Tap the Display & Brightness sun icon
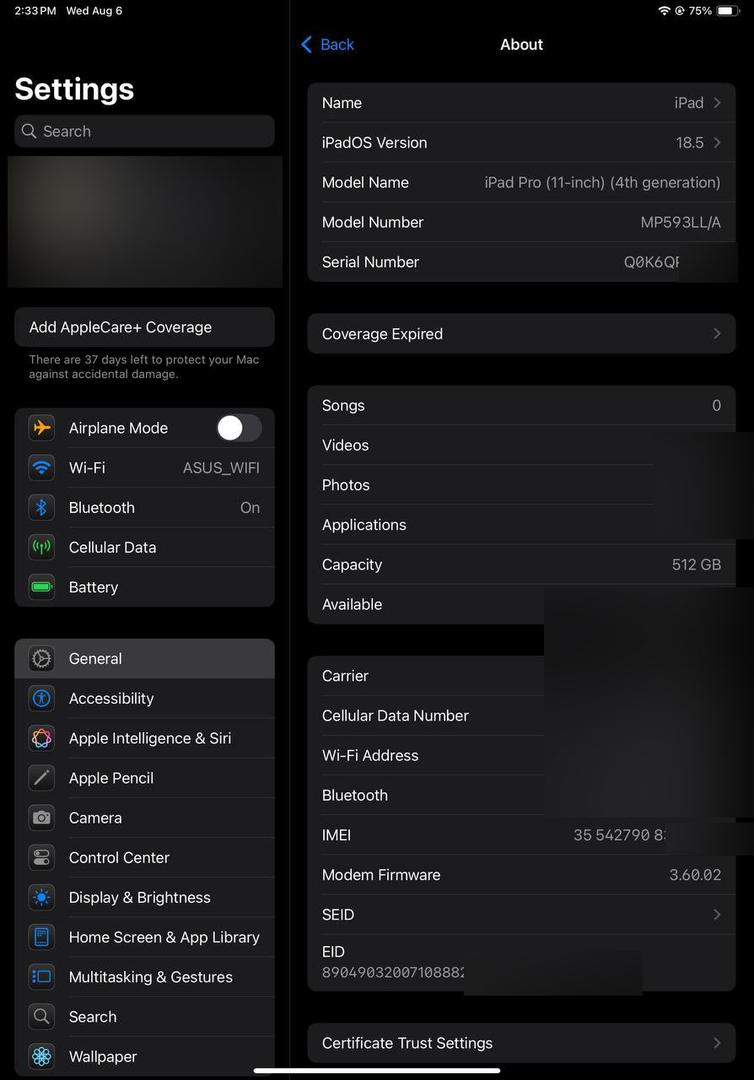 [x=41, y=897]
